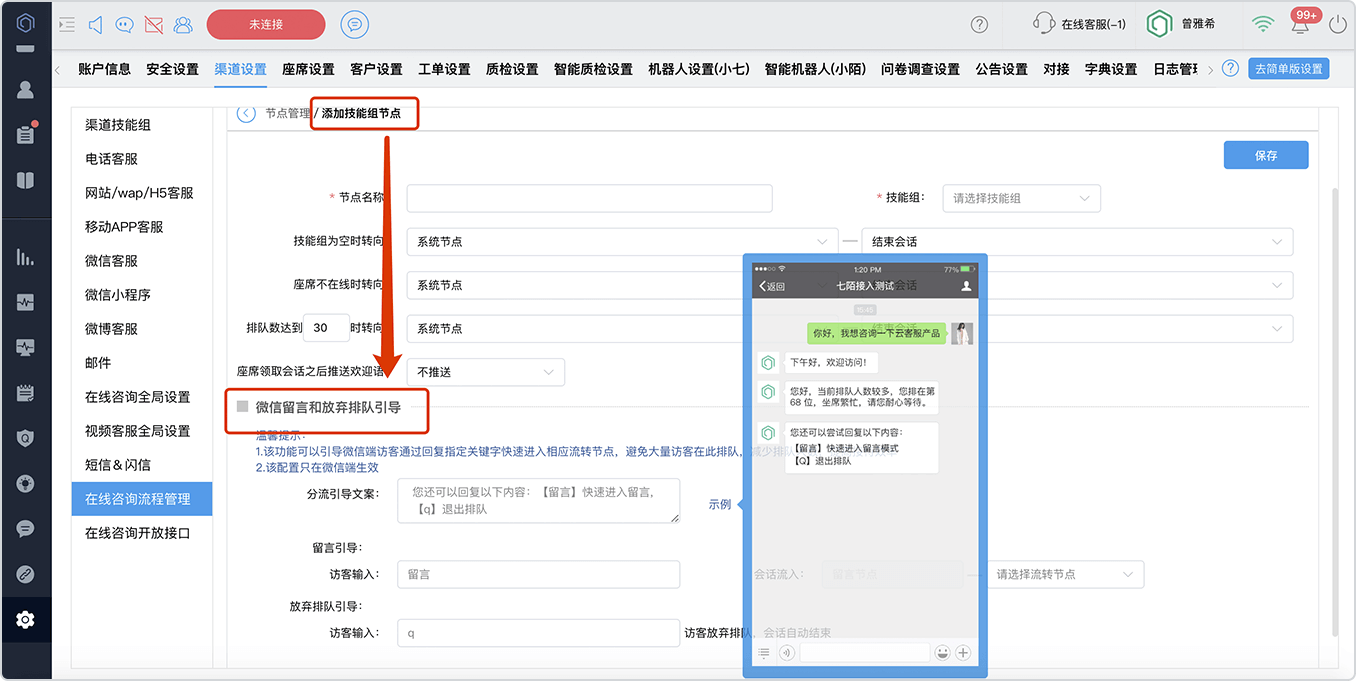
Task: Open the settings gear in left sidebar
Action: (25, 620)
